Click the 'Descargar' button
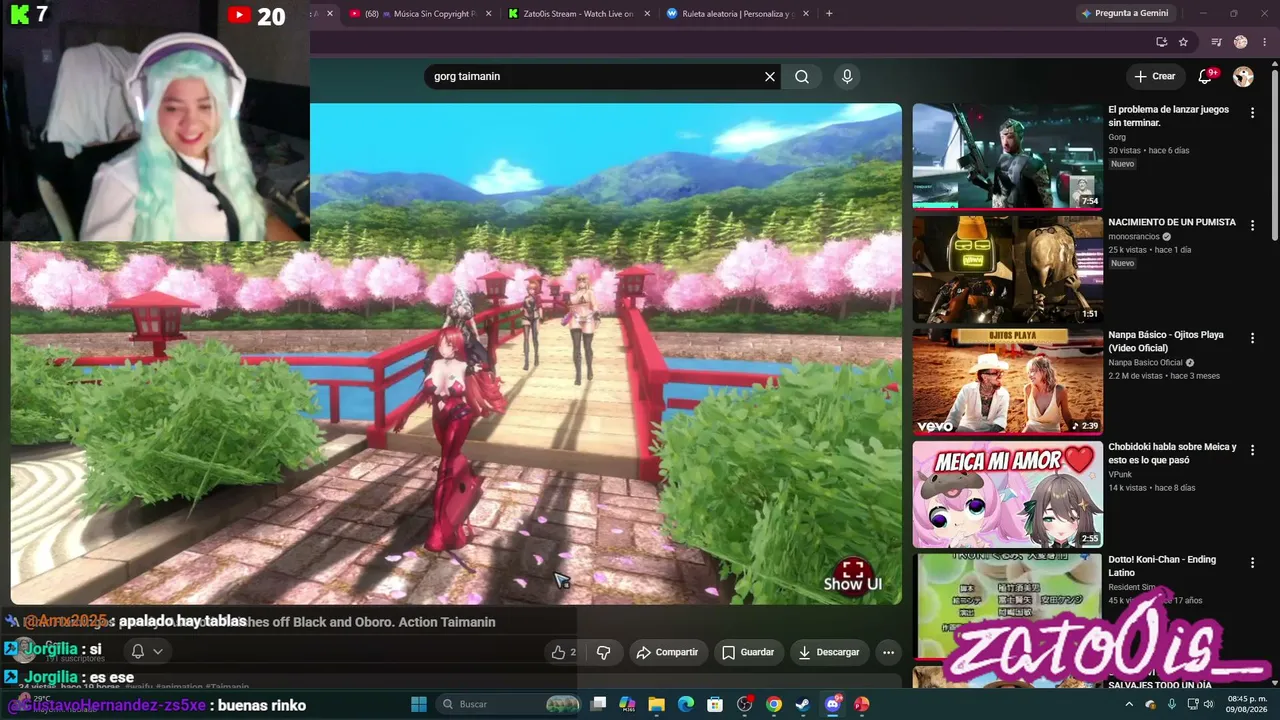Image resolution: width=1280 pixels, height=720 pixels. [x=829, y=652]
